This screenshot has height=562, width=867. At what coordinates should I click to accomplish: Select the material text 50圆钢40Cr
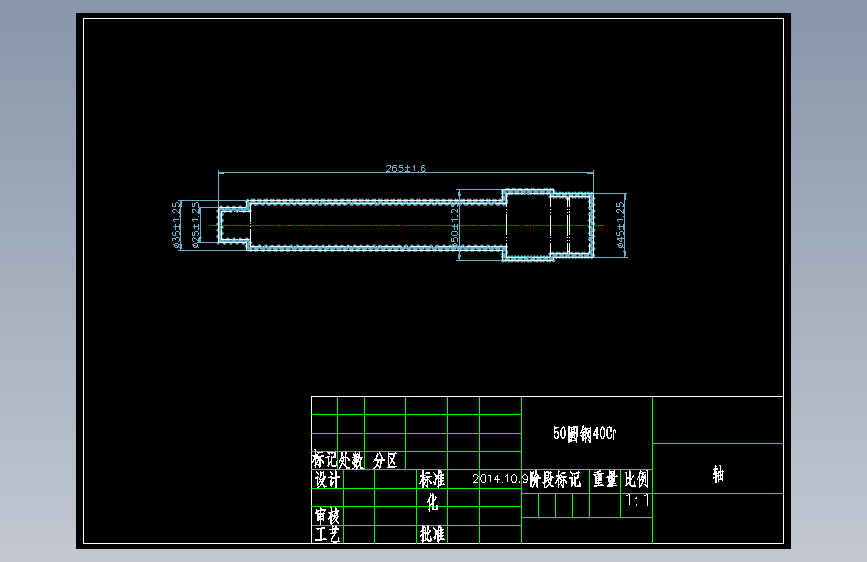click(x=584, y=434)
